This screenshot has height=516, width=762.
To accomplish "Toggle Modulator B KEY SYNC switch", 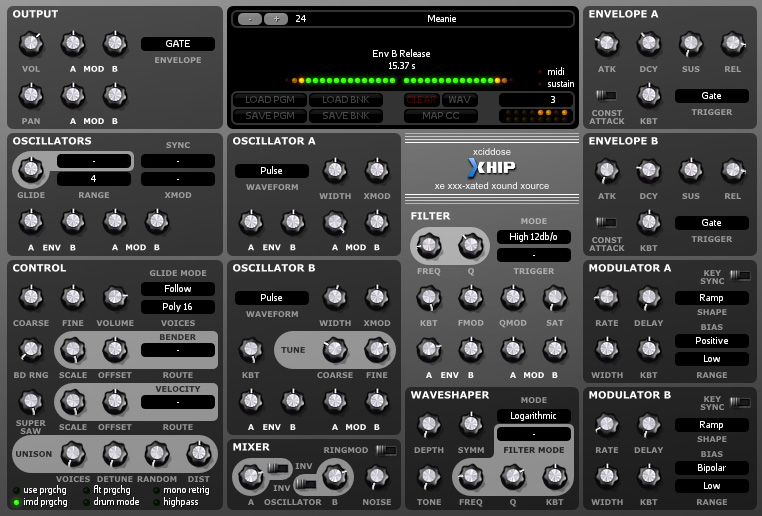I will pos(740,402).
